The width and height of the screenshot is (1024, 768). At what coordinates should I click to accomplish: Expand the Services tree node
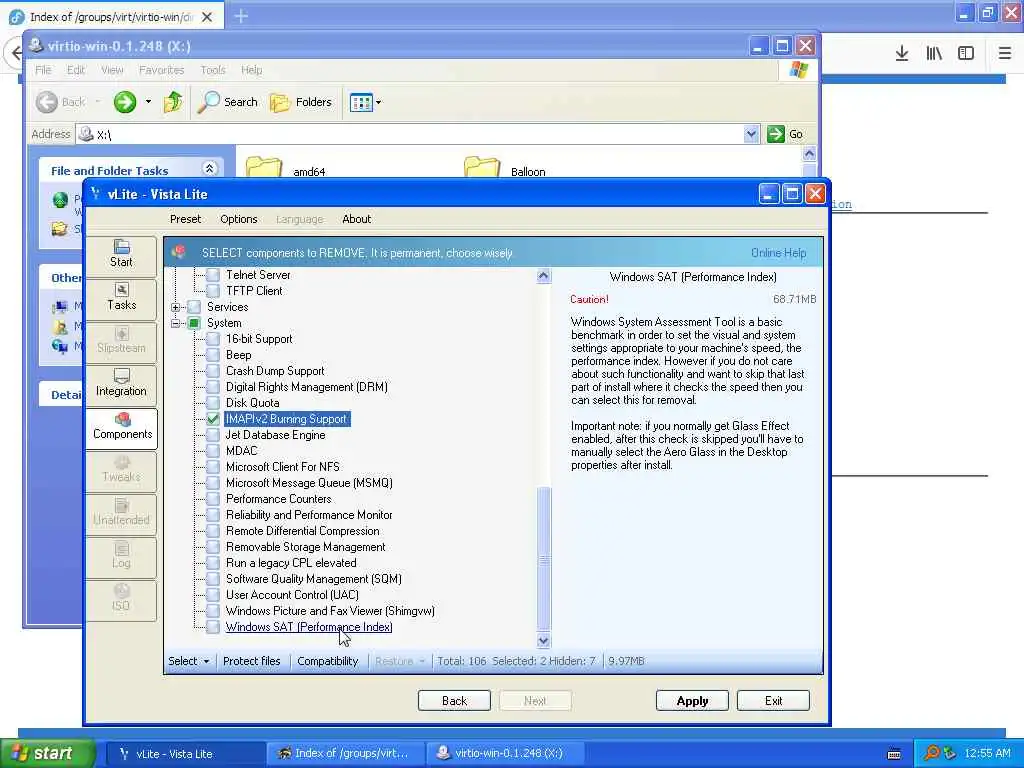click(175, 307)
